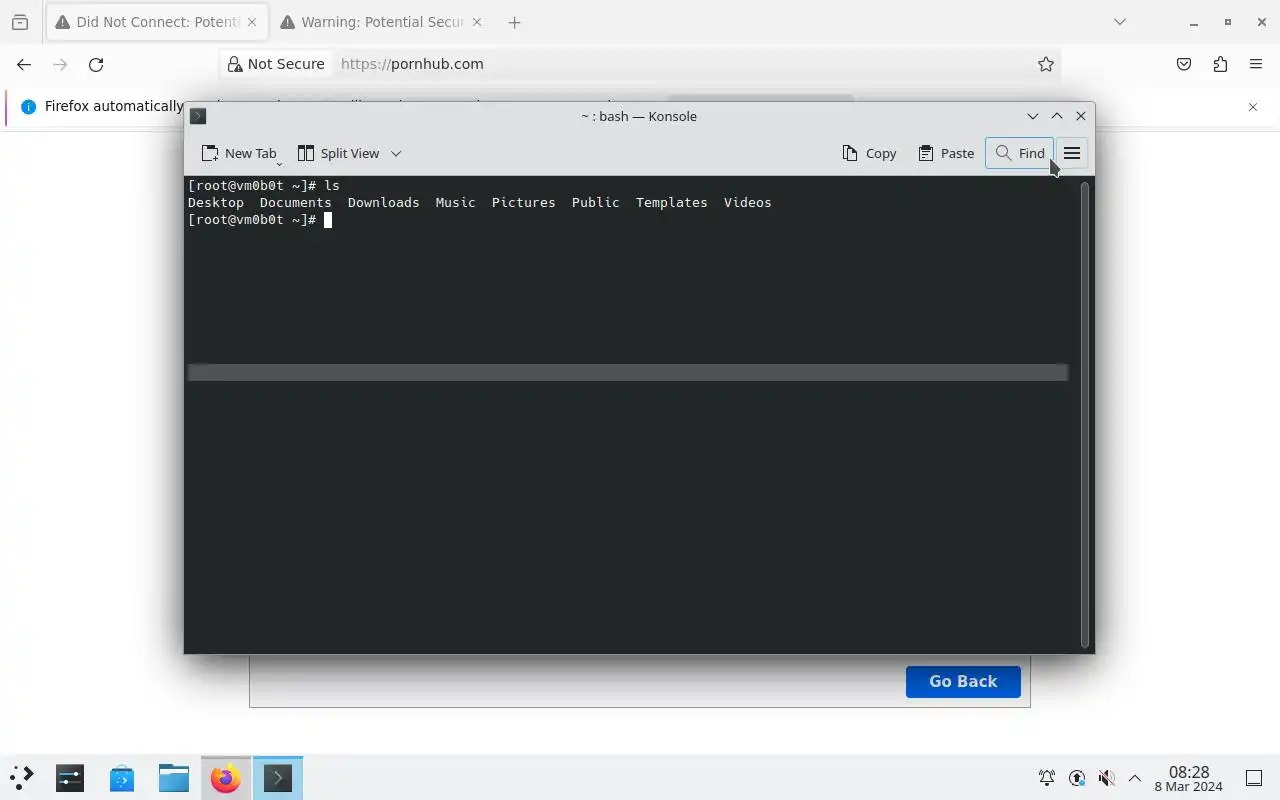1280x800 pixels.
Task: Open system updates tray icon
Action: tap(1077, 778)
